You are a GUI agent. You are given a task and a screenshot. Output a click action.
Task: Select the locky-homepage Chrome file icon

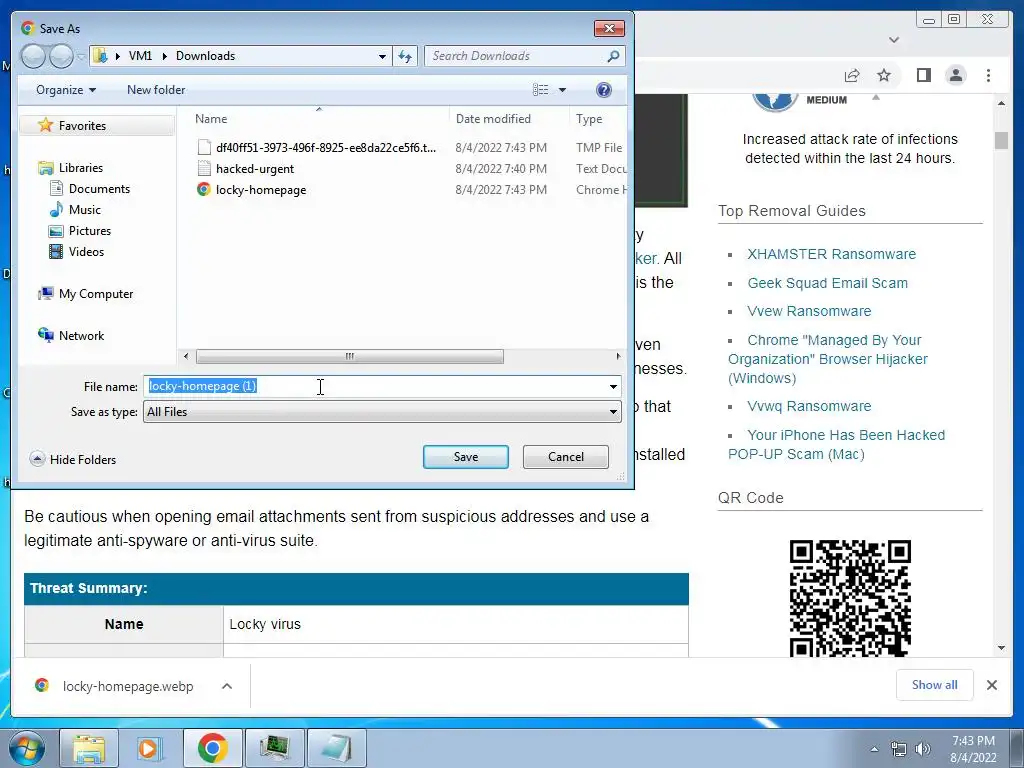[204, 189]
